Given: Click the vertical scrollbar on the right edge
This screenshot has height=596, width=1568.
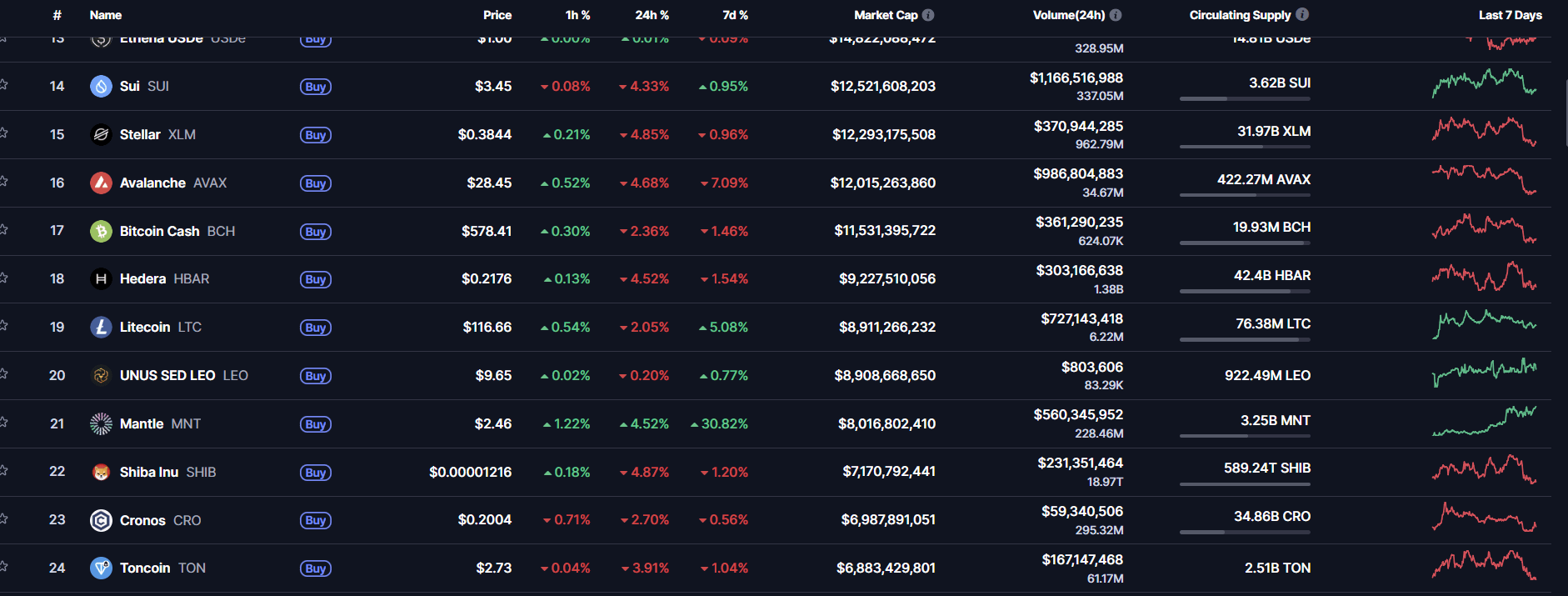Looking at the screenshot, I should tap(1565, 113).
